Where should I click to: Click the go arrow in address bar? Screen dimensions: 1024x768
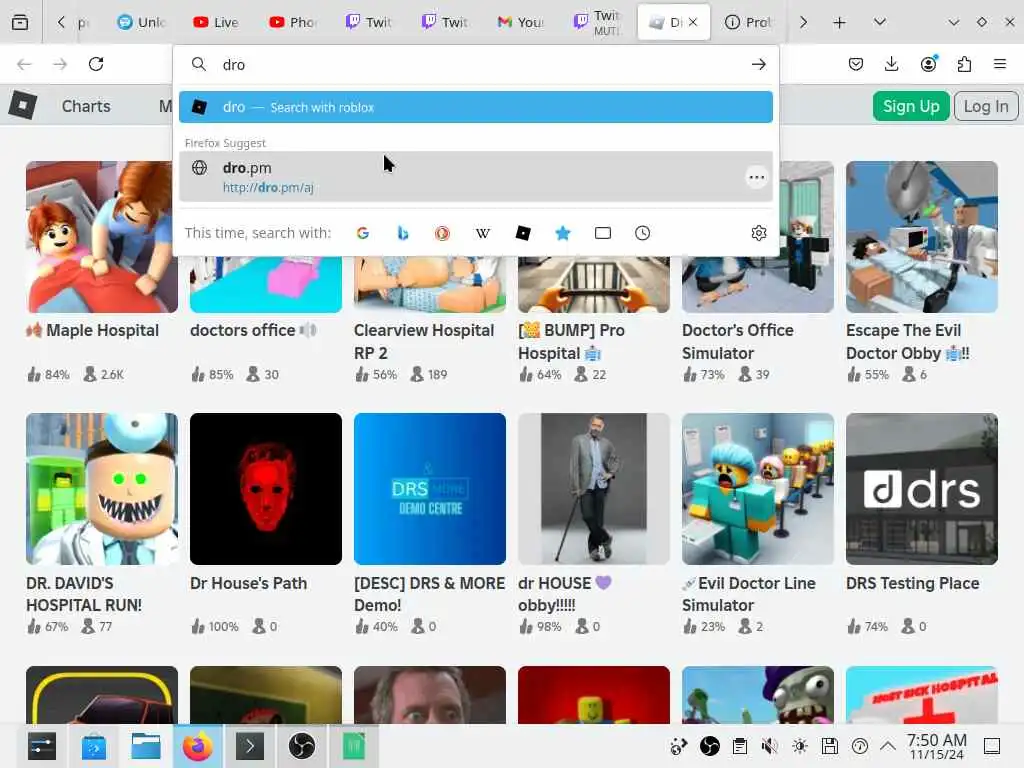758,65
